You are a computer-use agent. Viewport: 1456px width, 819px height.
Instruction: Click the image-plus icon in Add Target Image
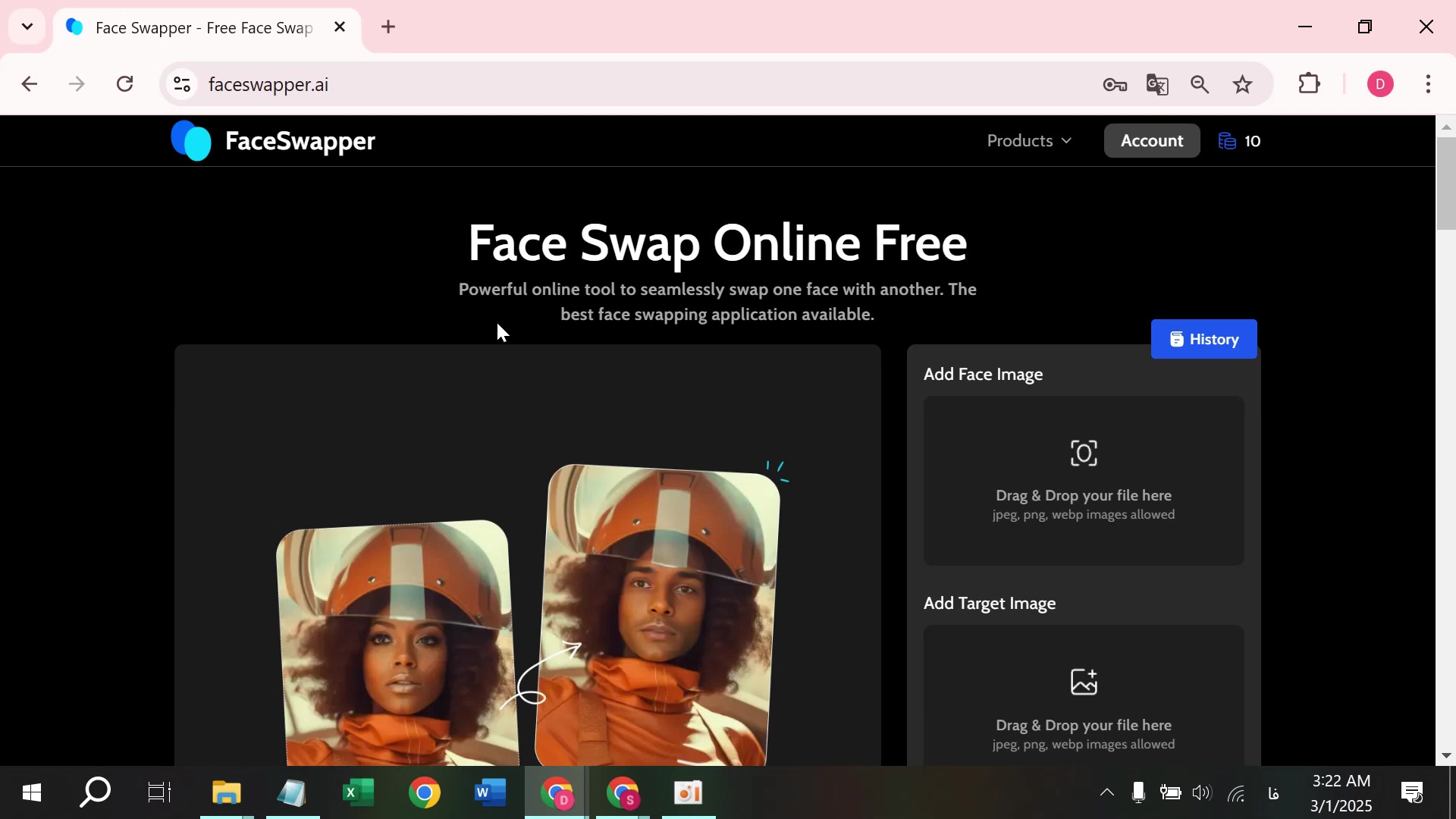pos(1084,682)
